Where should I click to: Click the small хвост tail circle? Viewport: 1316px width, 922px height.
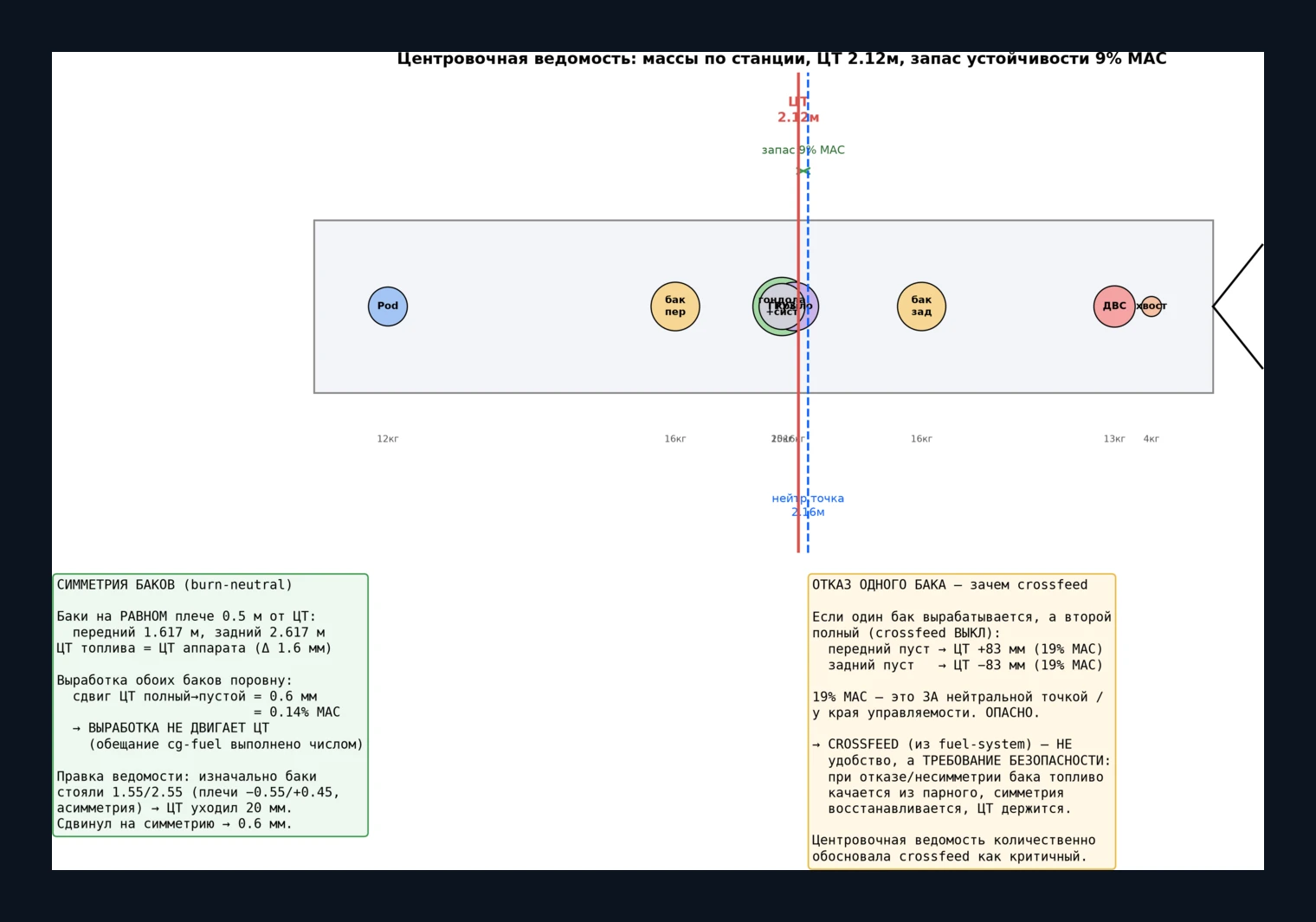pos(1151,306)
